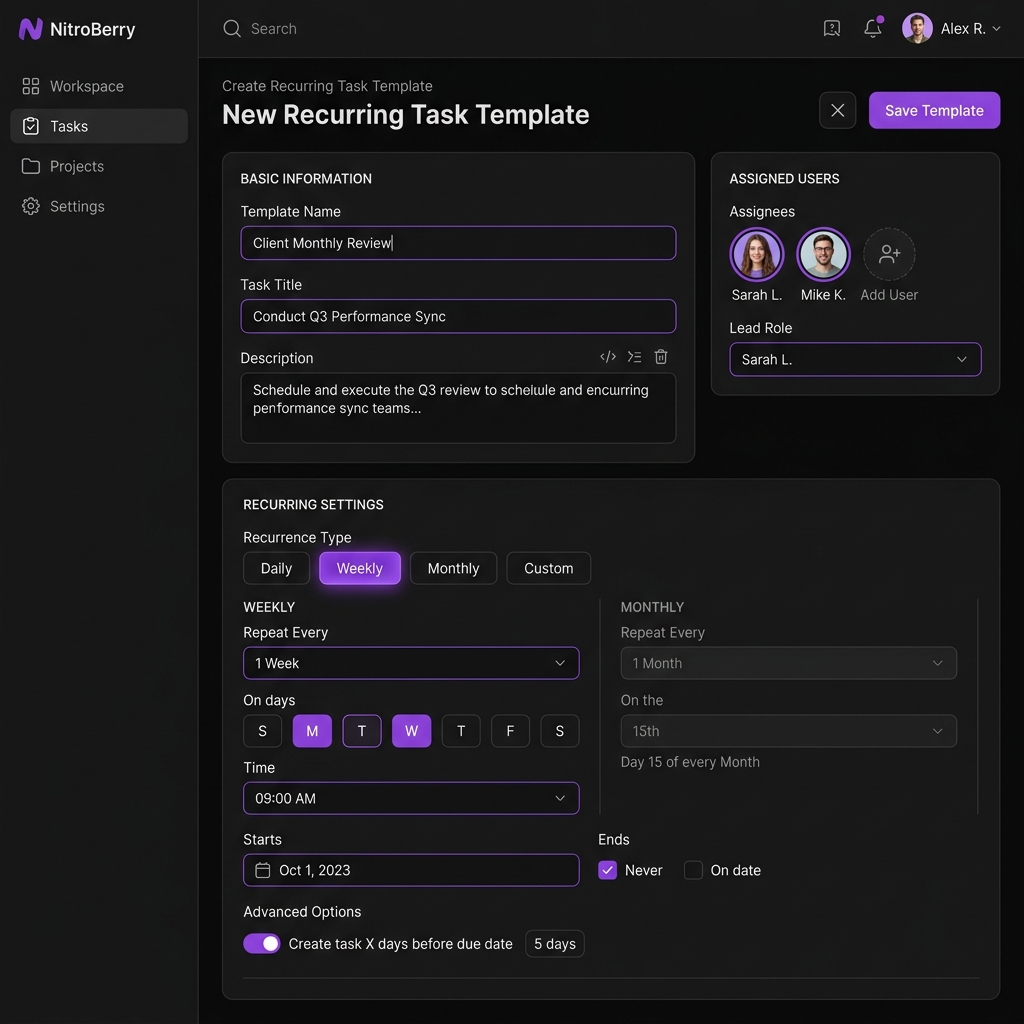Viewport: 1024px width, 1024px height.
Task: Toggle Monday in On days
Action: (x=312, y=731)
